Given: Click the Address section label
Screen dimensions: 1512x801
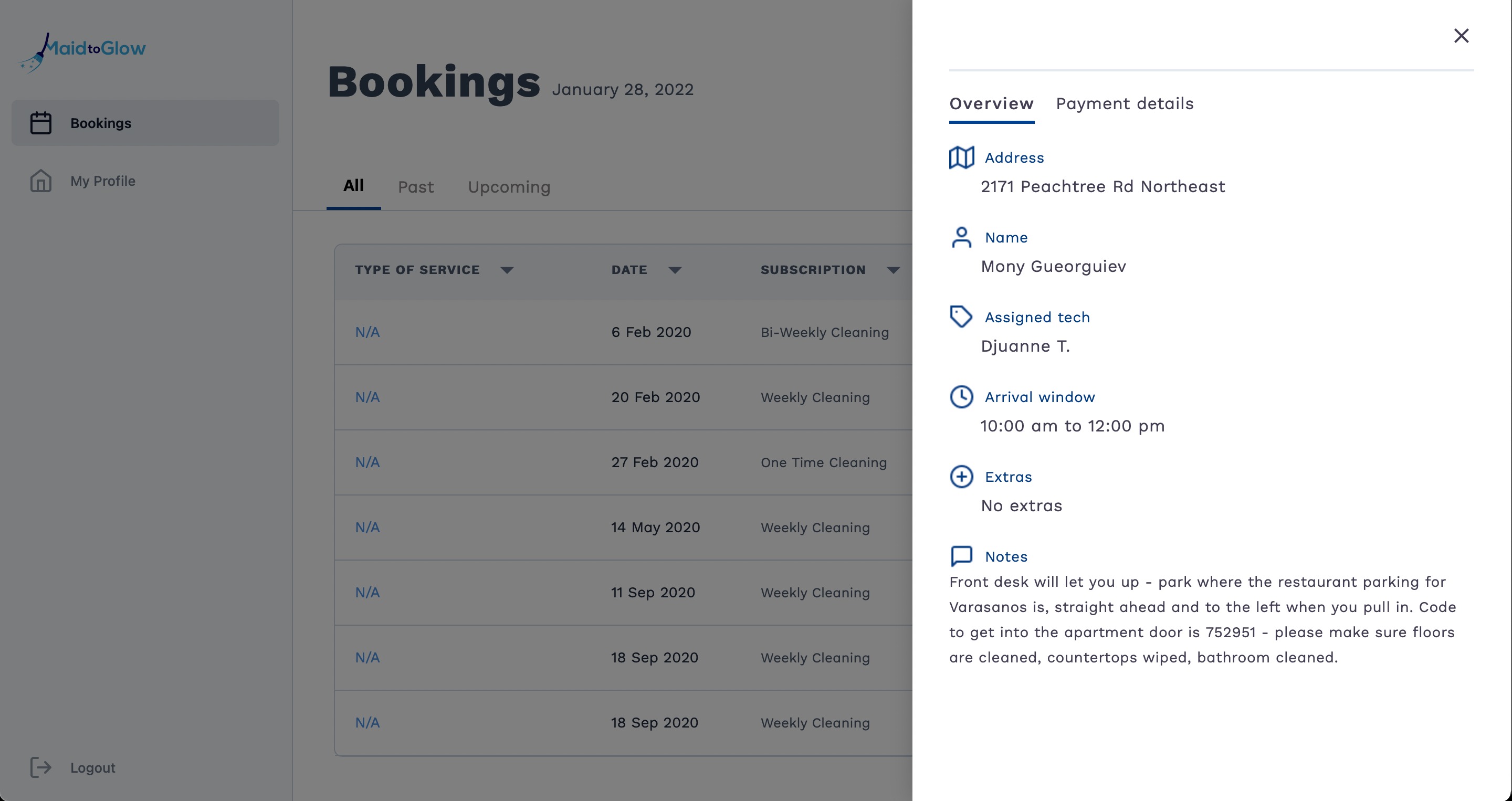Looking at the screenshot, I should [x=1014, y=158].
